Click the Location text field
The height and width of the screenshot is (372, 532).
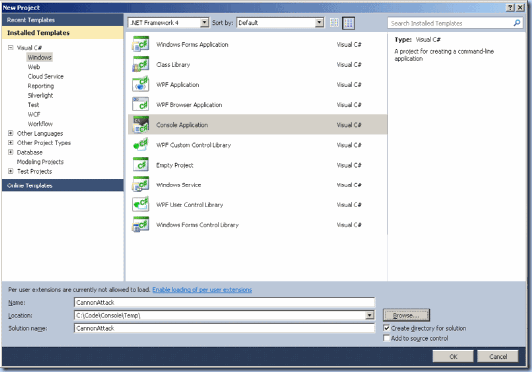pos(220,315)
